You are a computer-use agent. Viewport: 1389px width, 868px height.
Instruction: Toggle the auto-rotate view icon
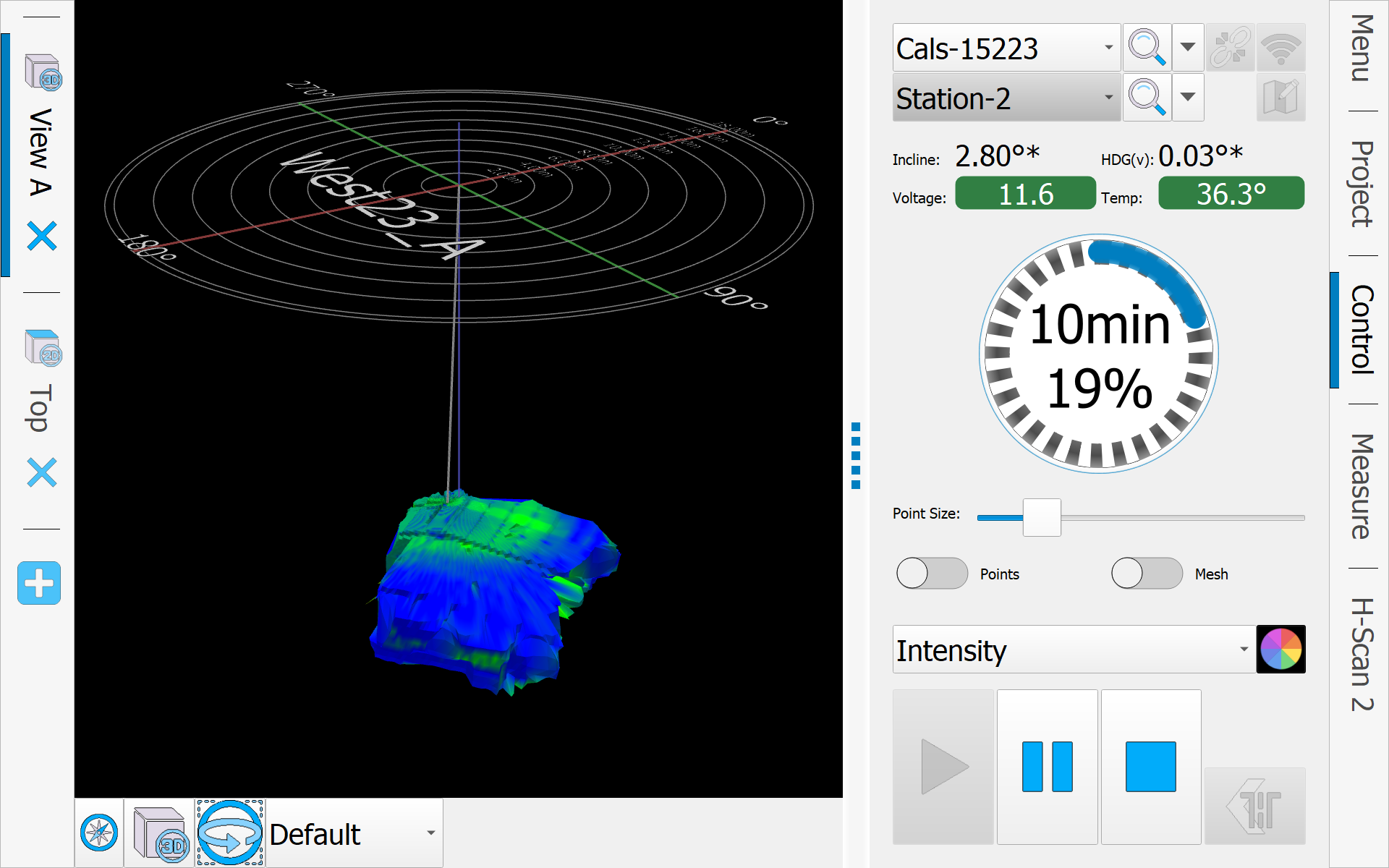[x=229, y=833]
